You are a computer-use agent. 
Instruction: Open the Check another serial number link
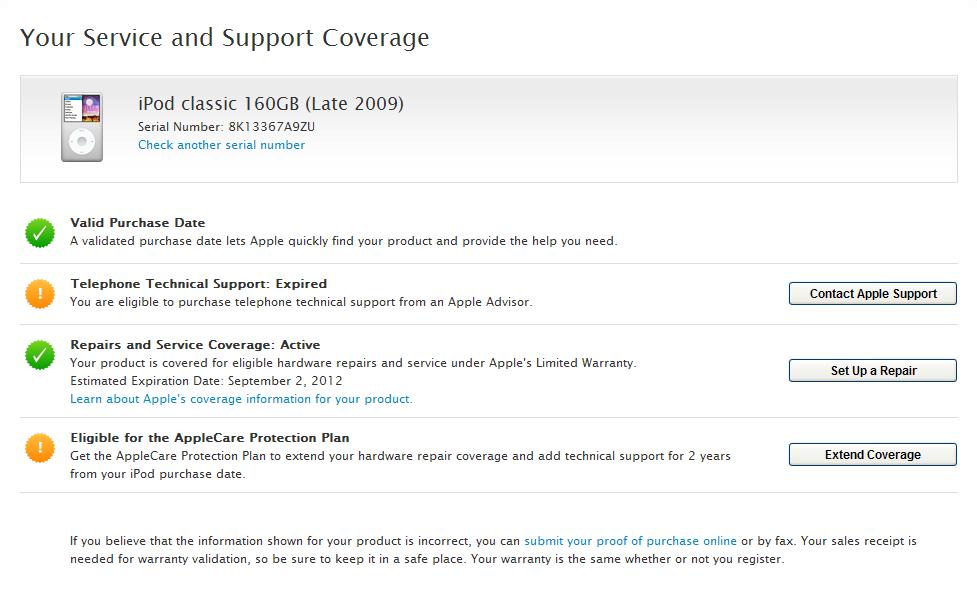coord(221,145)
